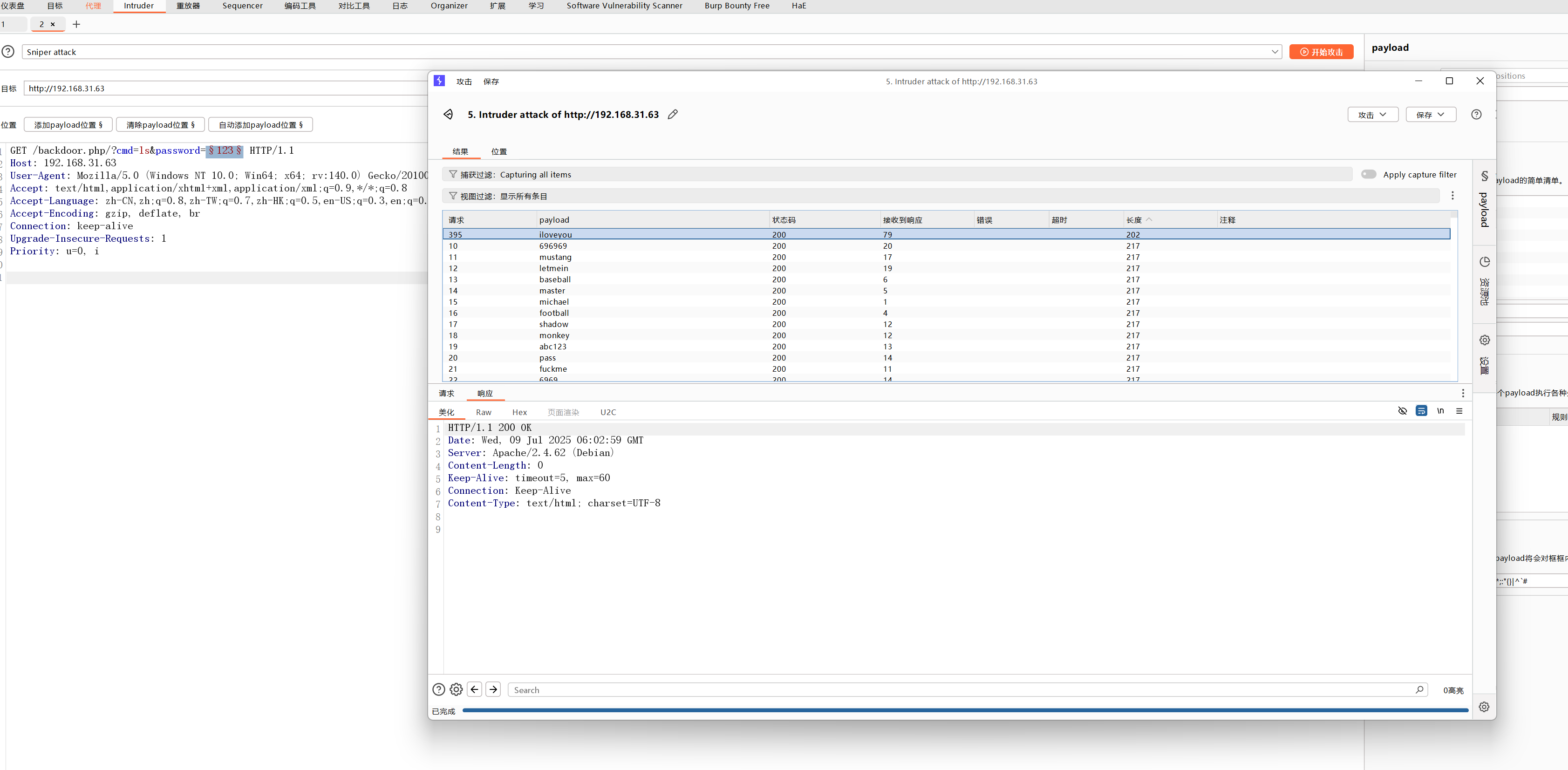Toggle hide non-printable eye icon in response viewer
The width and height of the screenshot is (1568, 770).
[1403, 411]
